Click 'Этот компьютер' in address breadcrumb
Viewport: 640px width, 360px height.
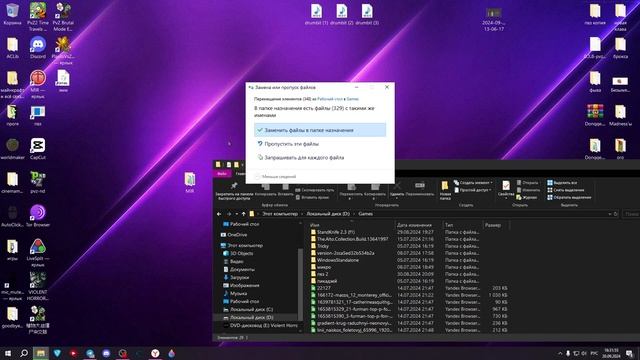point(280,214)
